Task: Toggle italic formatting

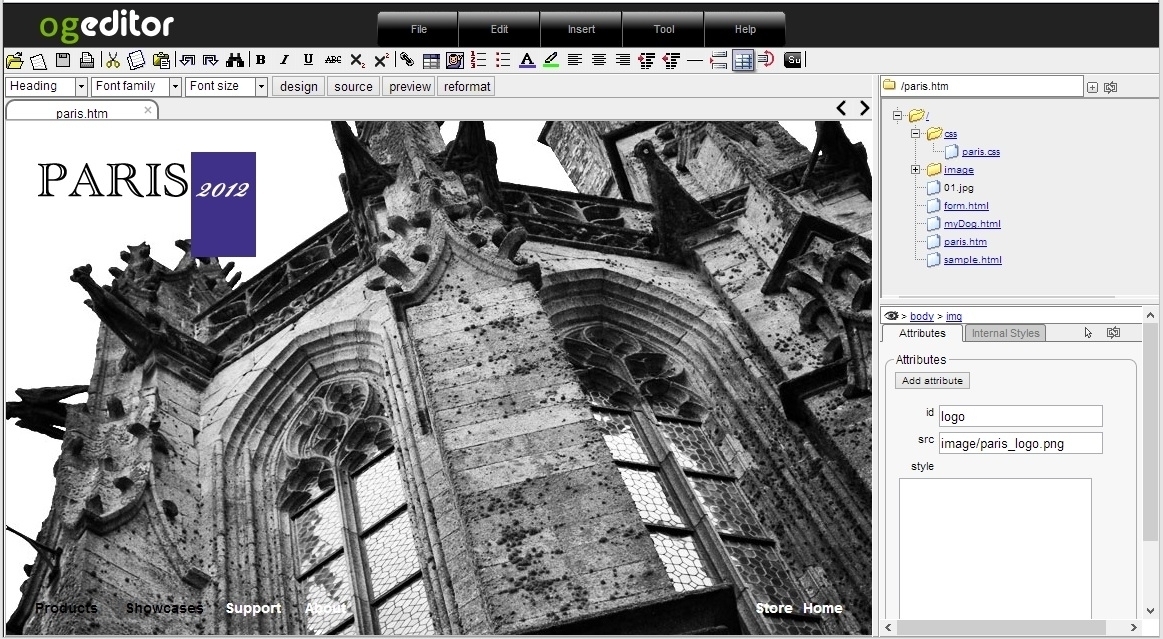Action: (284, 60)
